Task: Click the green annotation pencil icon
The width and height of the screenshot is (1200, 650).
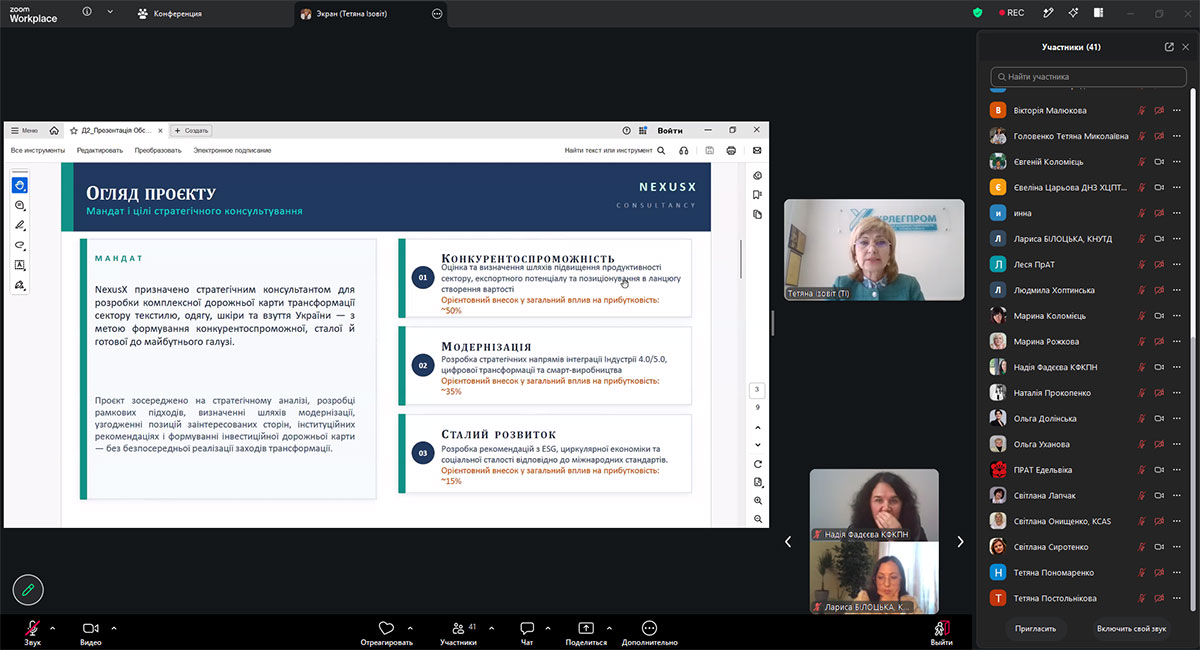Action: coord(28,590)
